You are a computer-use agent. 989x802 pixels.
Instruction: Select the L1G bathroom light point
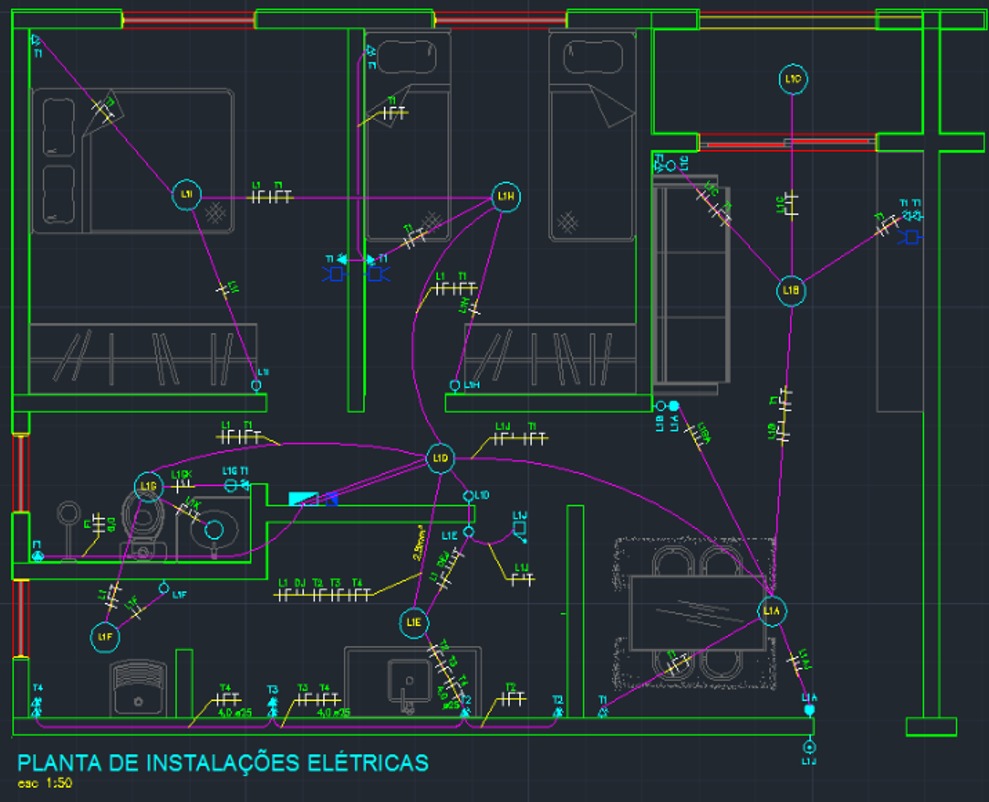coord(148,486)
